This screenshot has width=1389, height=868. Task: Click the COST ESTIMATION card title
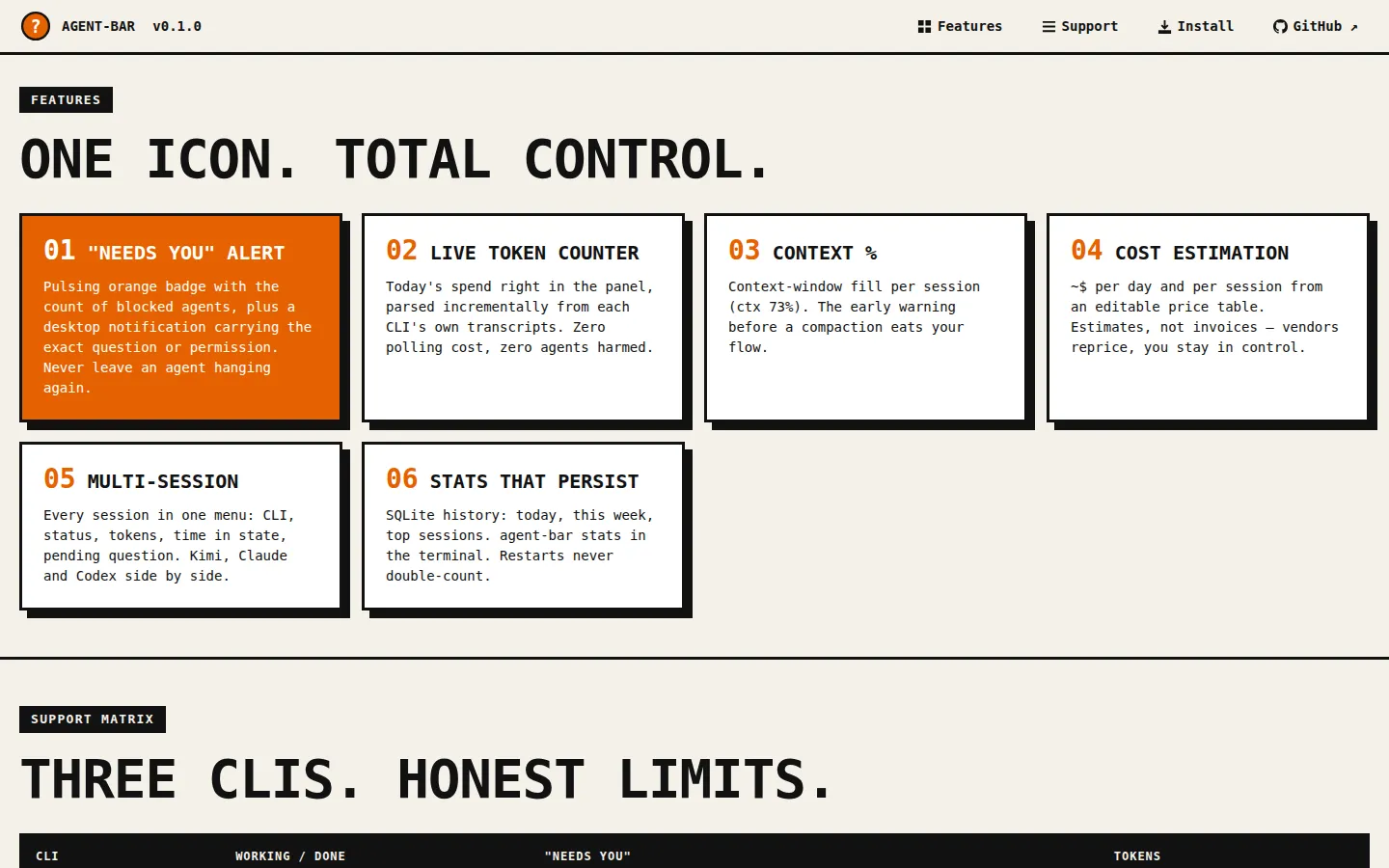pos(1202,253)
